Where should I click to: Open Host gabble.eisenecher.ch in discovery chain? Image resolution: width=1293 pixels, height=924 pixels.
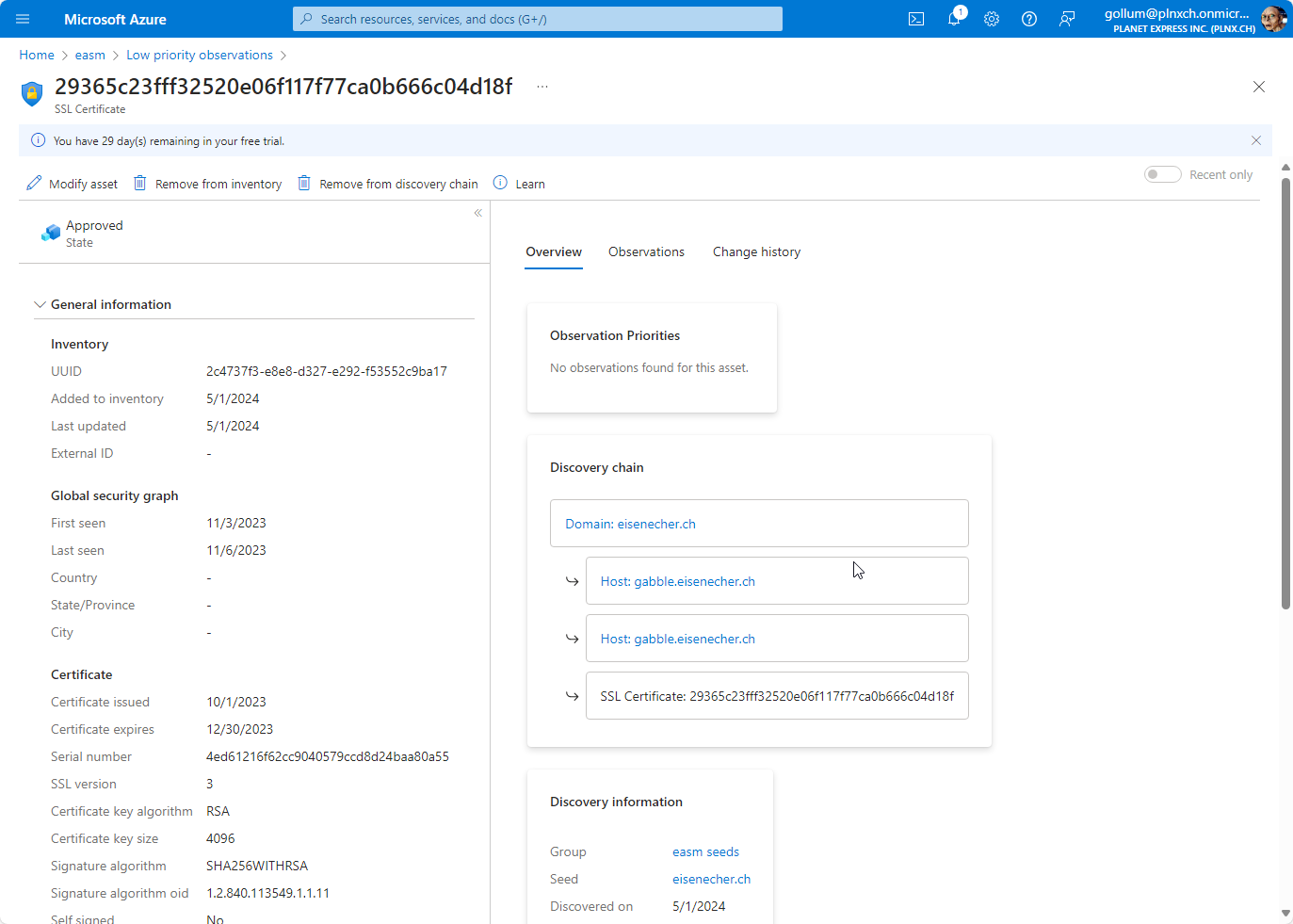677,581
